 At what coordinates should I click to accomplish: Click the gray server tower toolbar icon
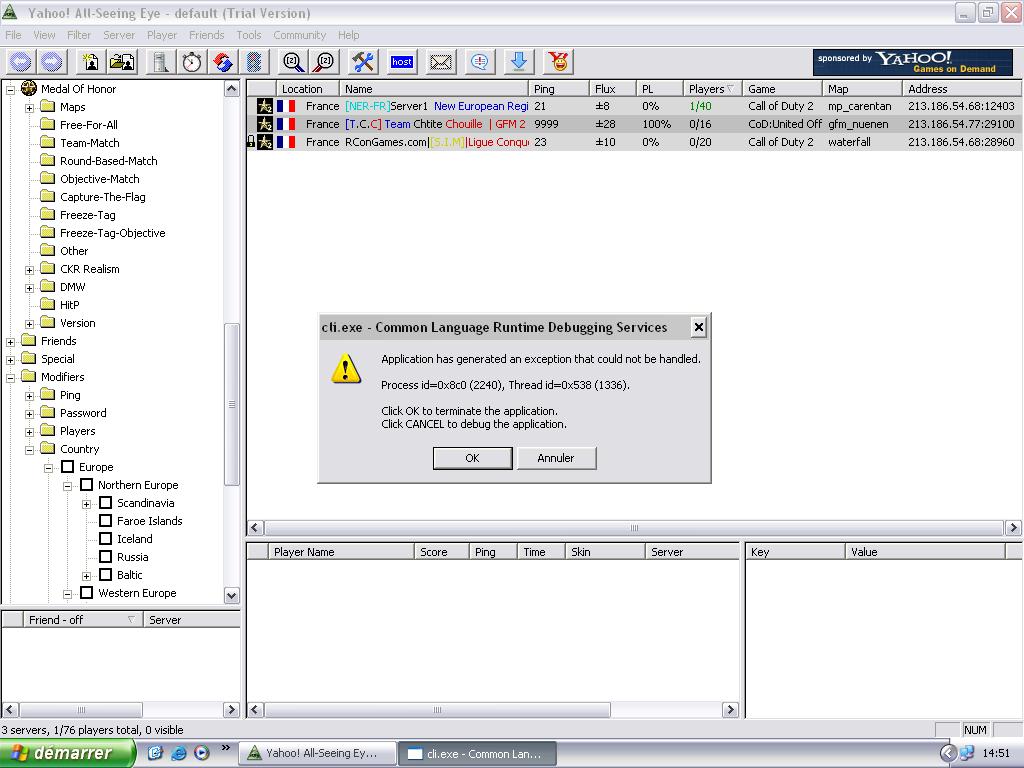click(160, 62)
